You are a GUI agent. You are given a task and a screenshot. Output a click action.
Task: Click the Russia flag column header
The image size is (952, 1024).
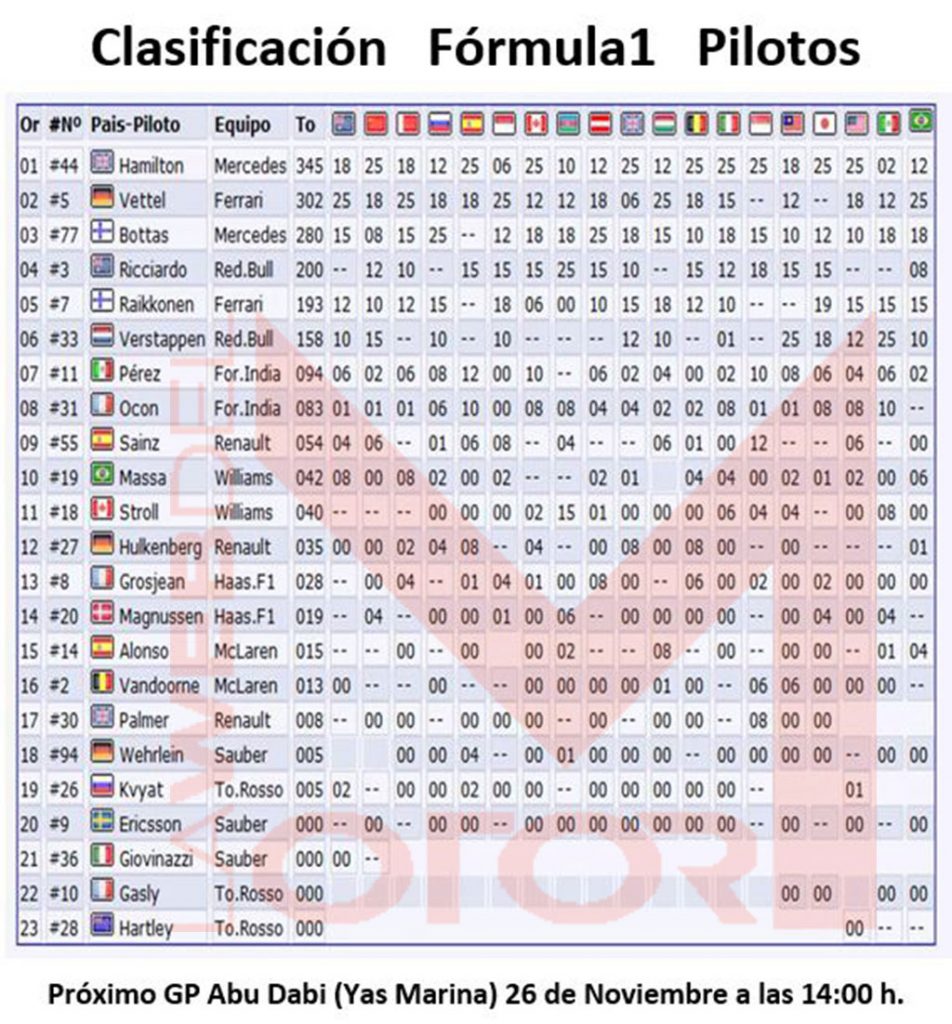[x=439, y=124]
